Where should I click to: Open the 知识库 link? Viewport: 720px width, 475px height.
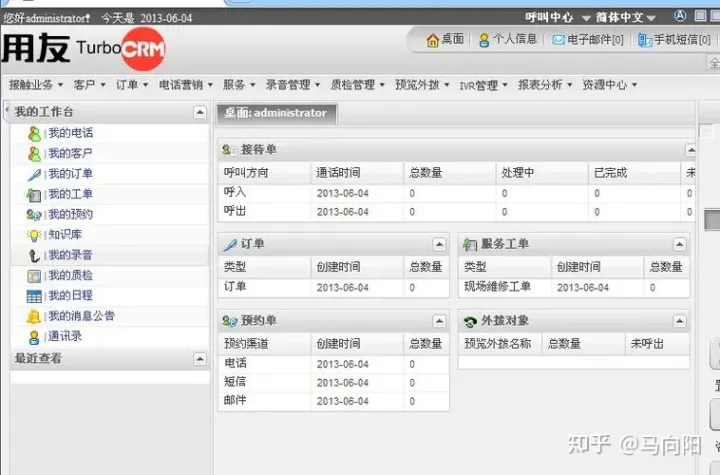tap(65, 235)
